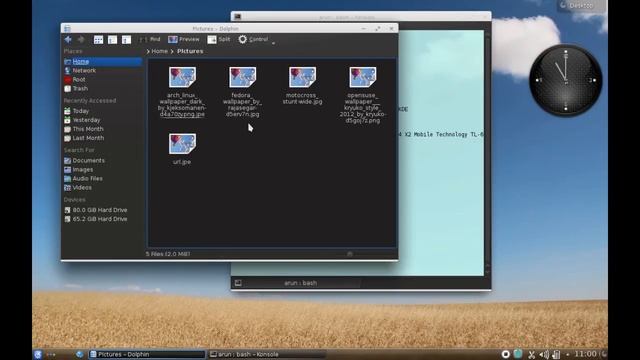Expand the toolbar overflow arrow
This screenshot has width=640, height=360.
(x=273, y=43)
